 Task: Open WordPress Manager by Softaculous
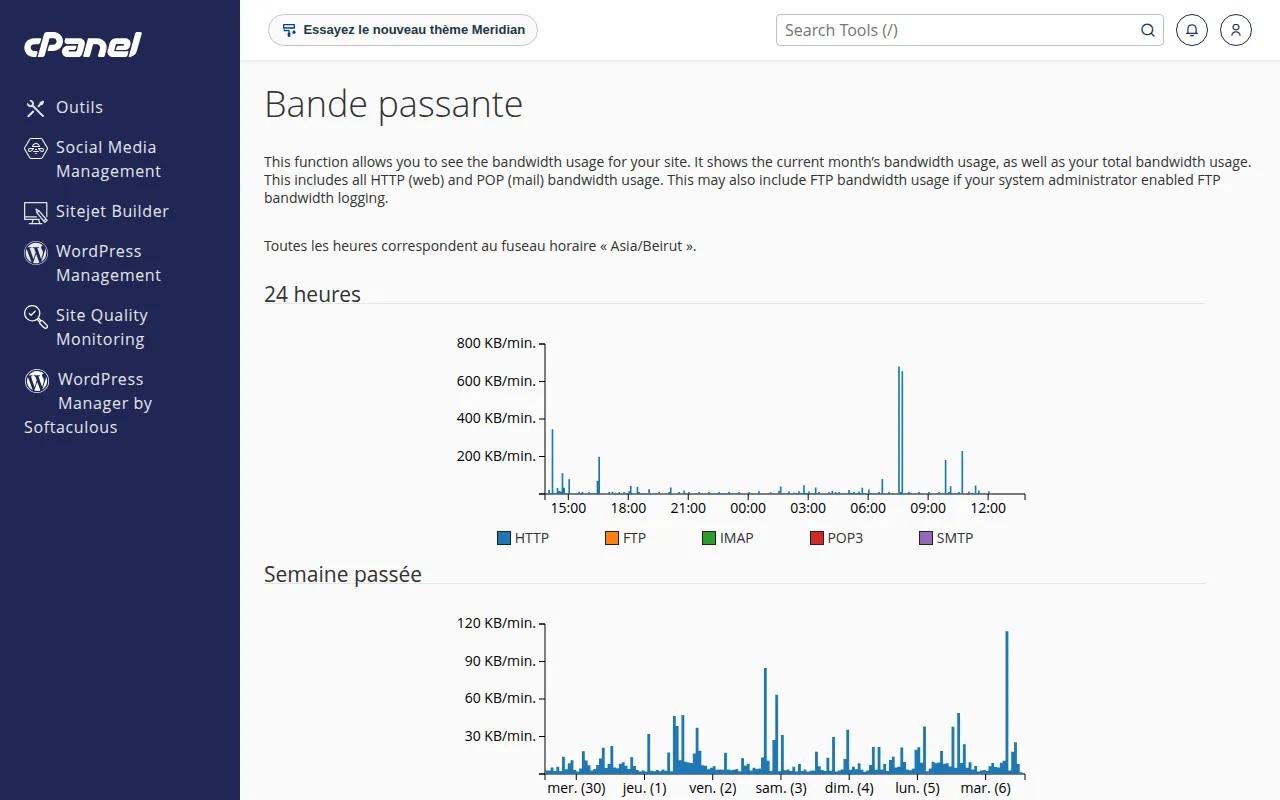[88, 403]
